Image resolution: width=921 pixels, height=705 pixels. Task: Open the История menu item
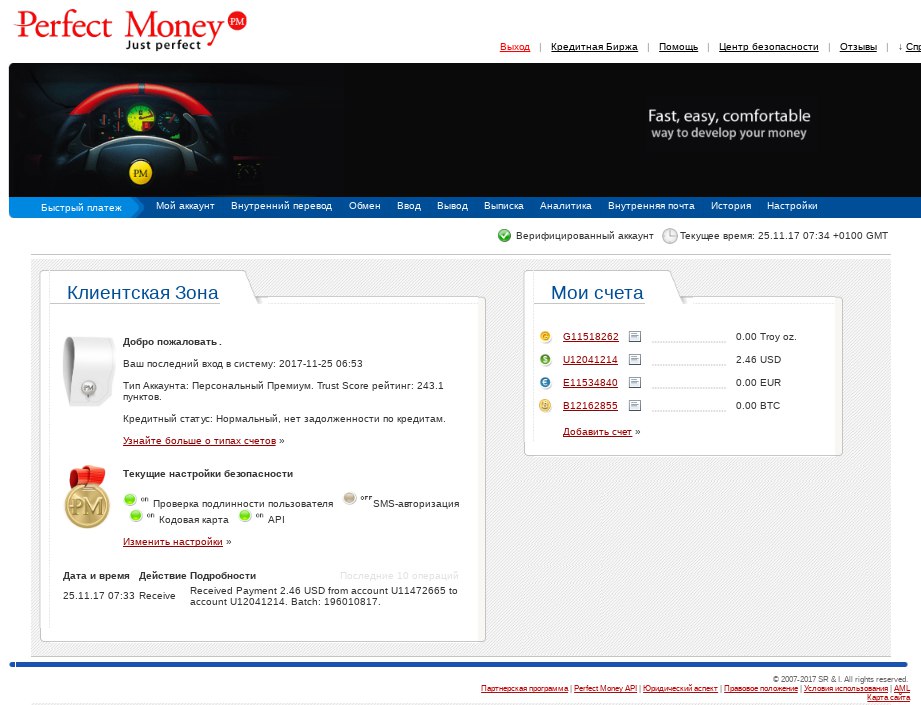tap(731, 206)
